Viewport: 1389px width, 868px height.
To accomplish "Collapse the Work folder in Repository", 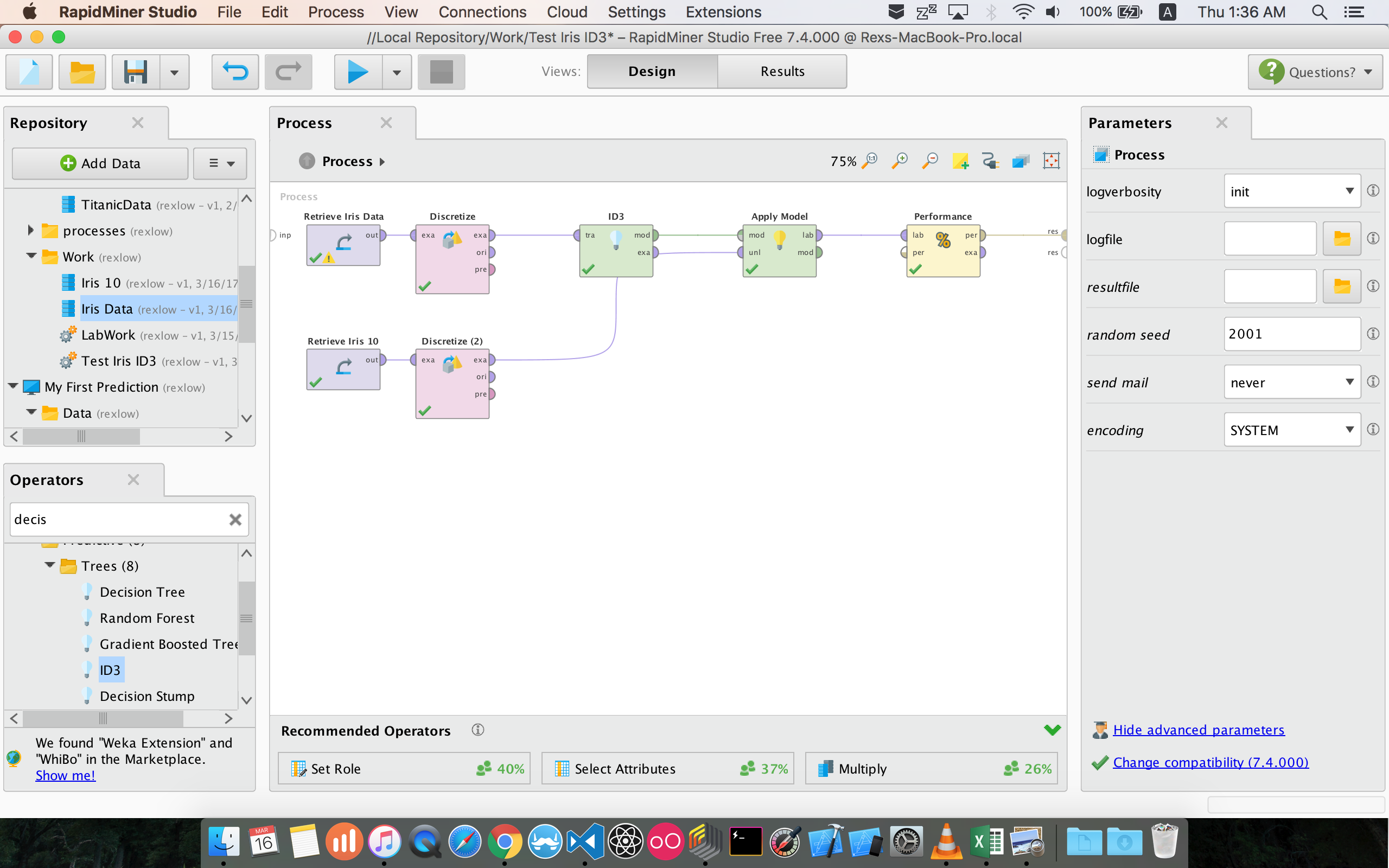I will (31, 257).
